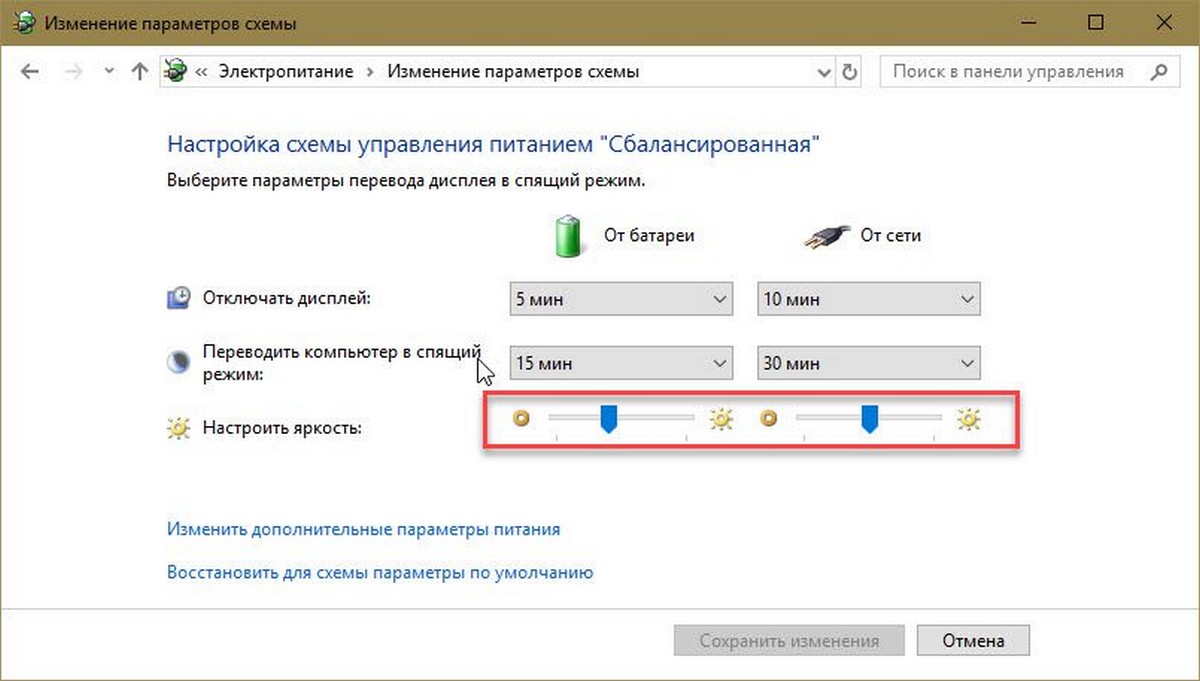This screenshot has width=1200, height=681.
Task: Click the 'От сети' column label
Action: (891, 236)
